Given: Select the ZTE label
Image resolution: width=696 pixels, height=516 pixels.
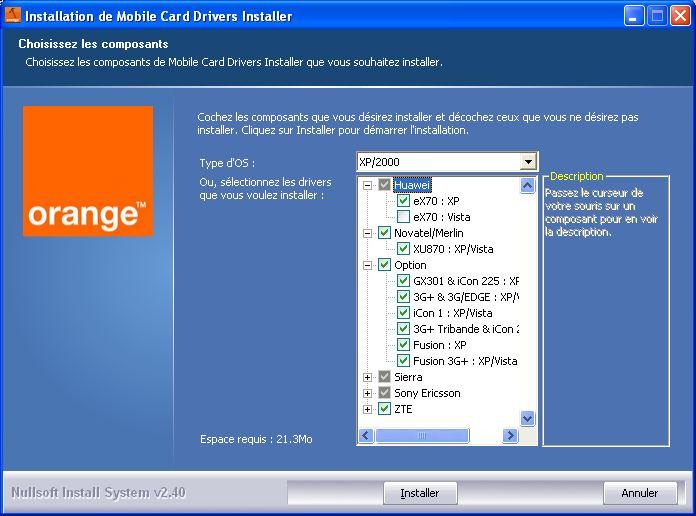Looking at the screenshot, I should tap(403, 409).
